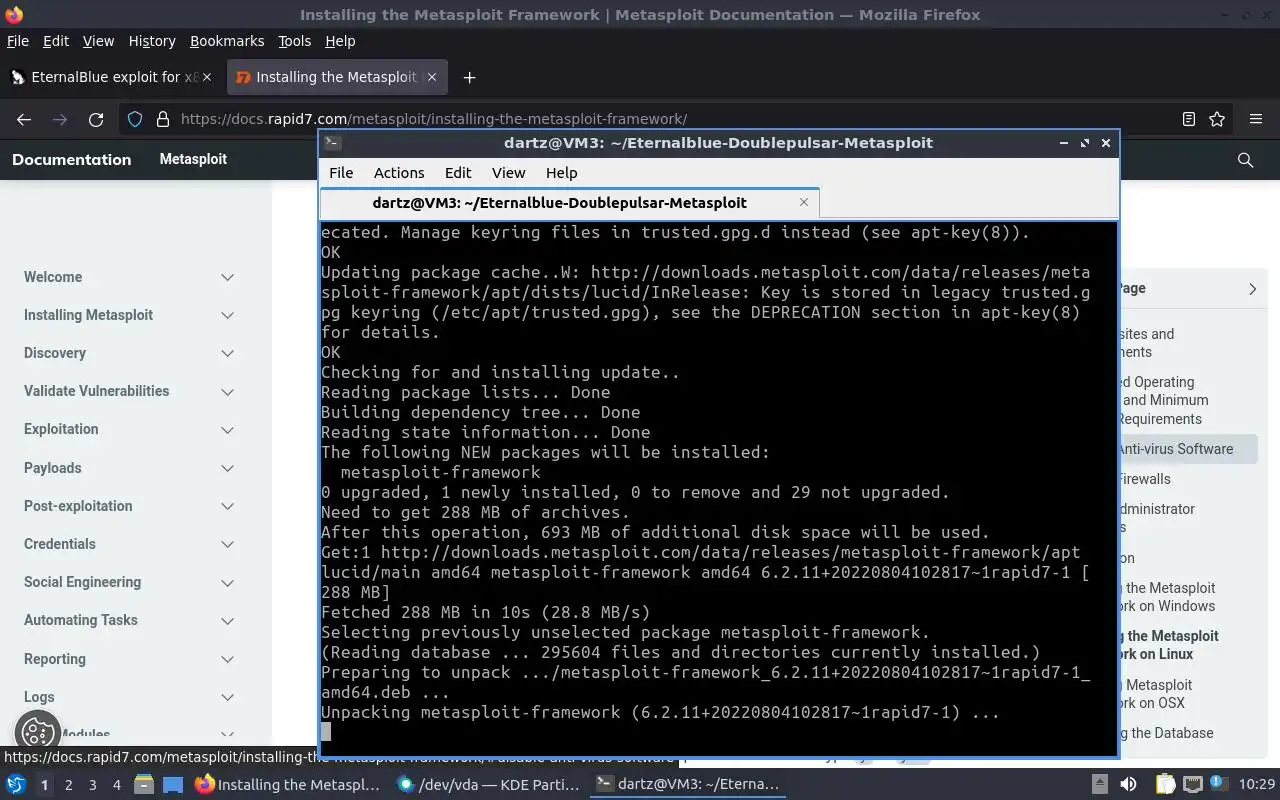Expand the Reporting sidebar section
Image resolution: width=1280 pixels, height=800 pixels.
point(227,659)
